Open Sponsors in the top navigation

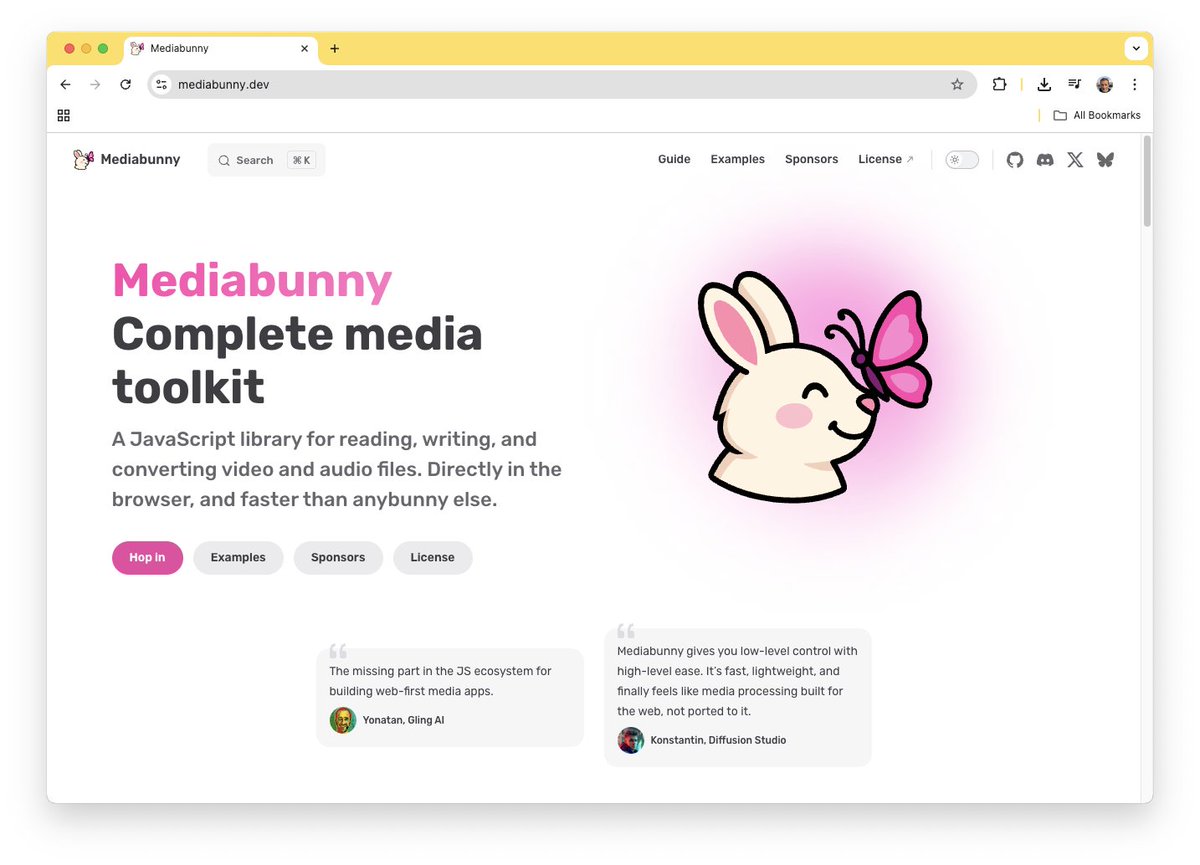(x=812, y=160)
